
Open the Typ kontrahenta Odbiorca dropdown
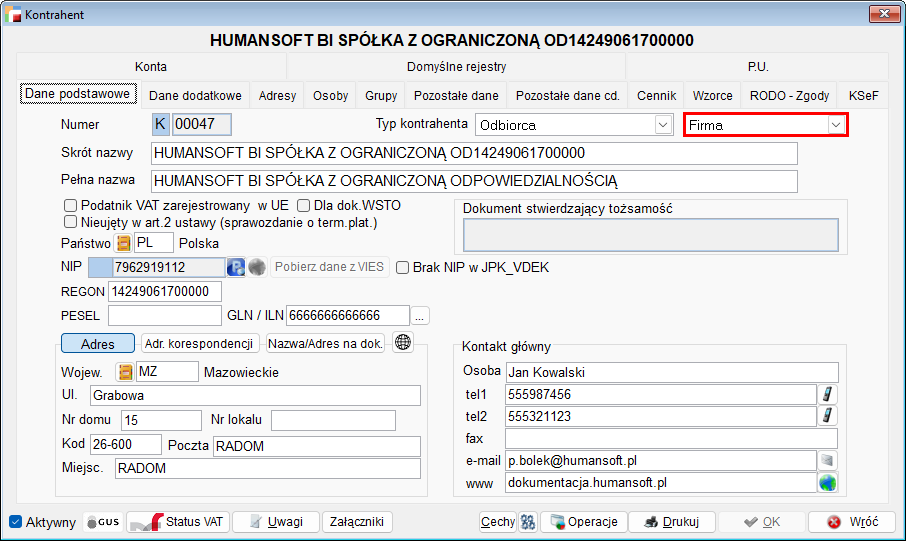pyautogui.click(x=661, y=125)
